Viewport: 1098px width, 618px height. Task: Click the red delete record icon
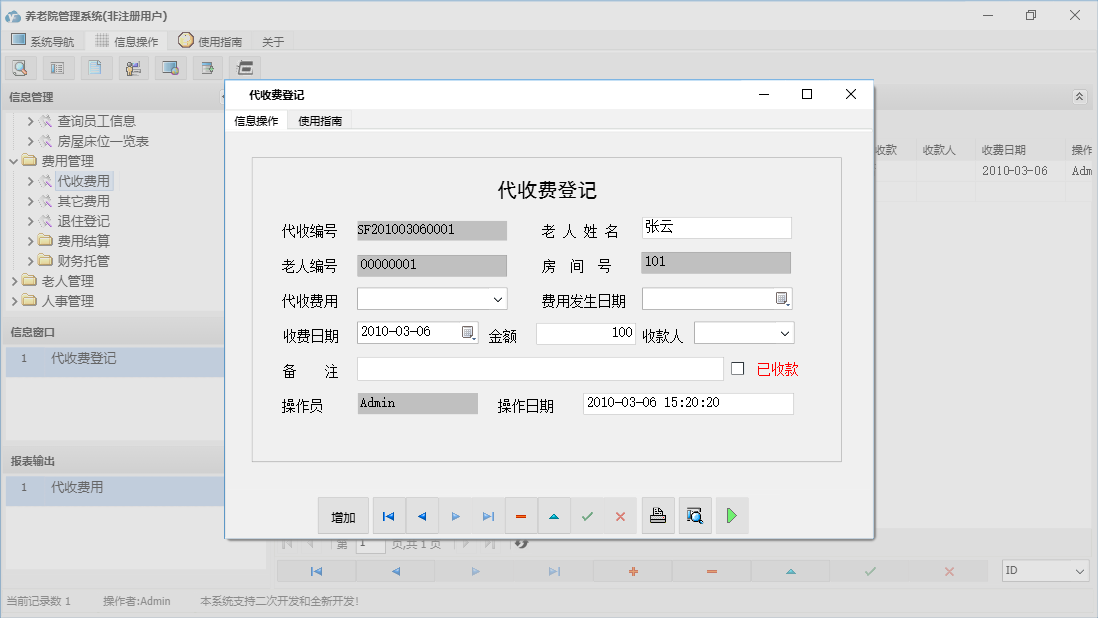click(x=521, y=515)
